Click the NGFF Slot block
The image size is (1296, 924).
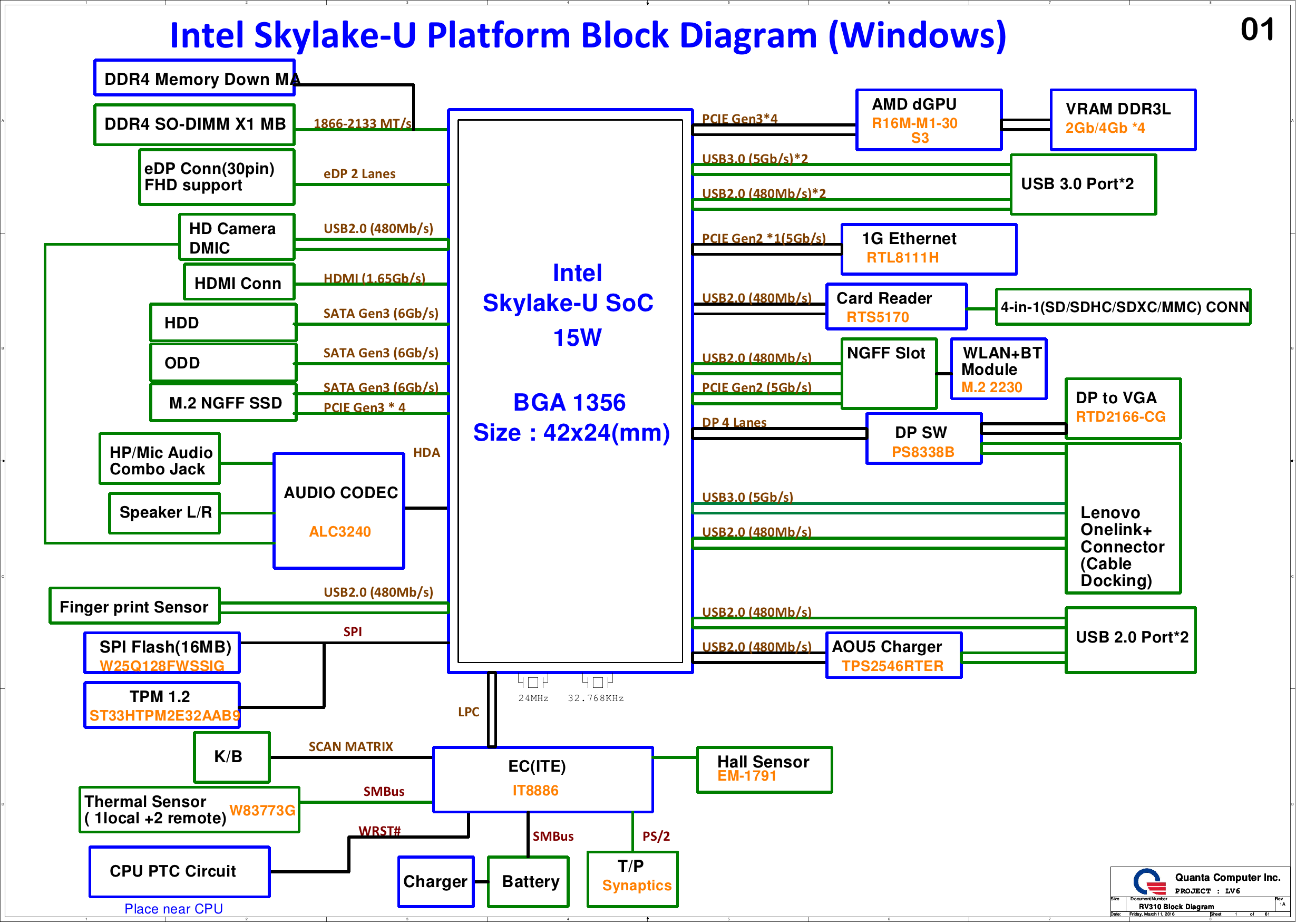(889, 374)
